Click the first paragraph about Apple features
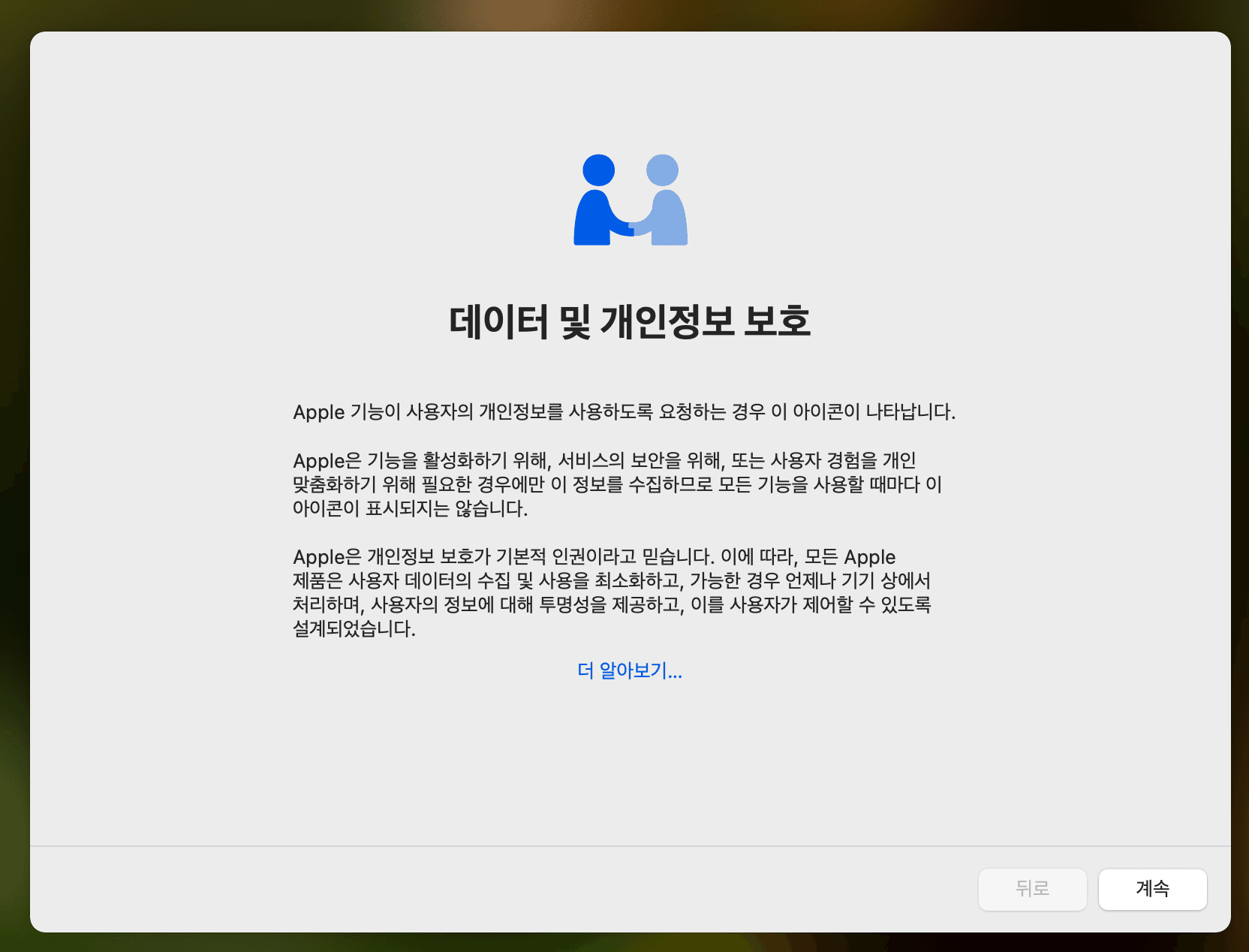 pyautogui.click(x=625, y=411)
